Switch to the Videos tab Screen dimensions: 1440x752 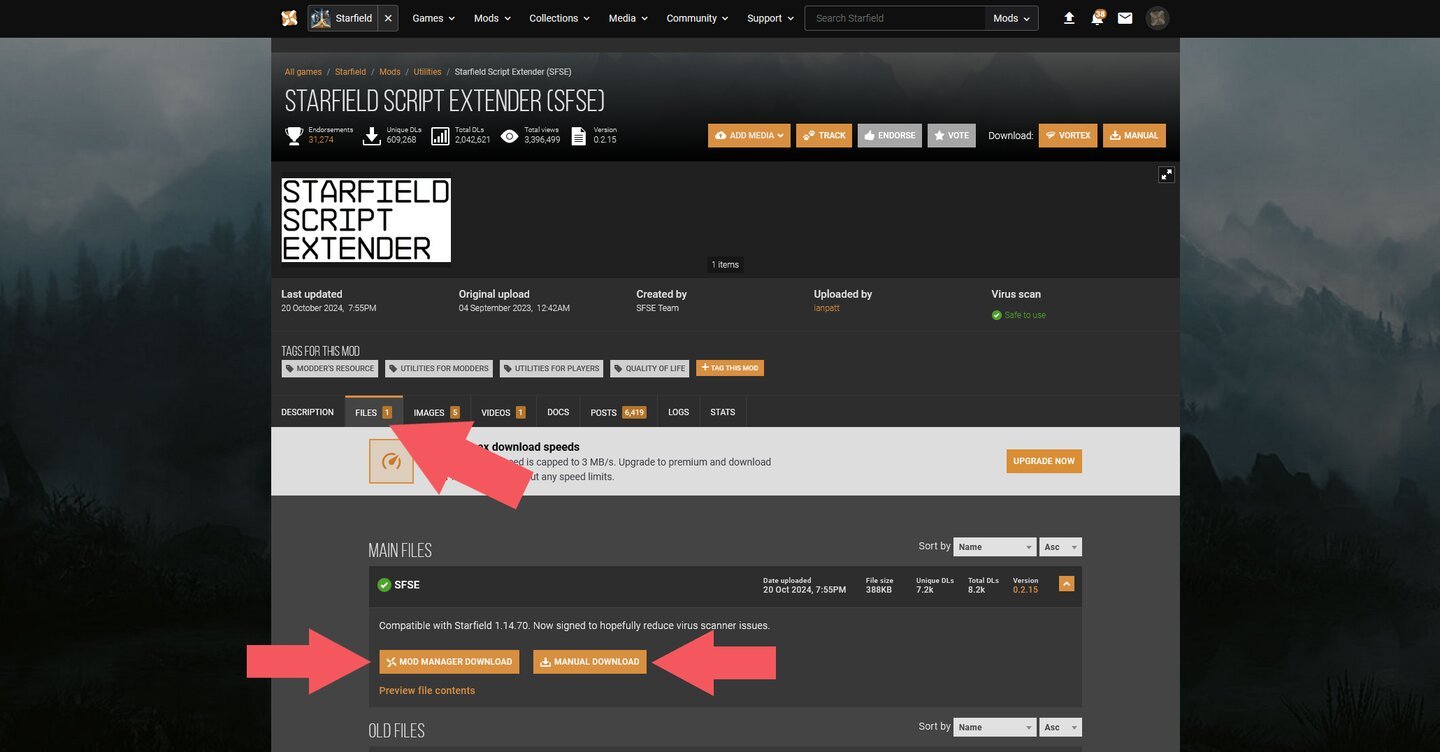[503, 412]
